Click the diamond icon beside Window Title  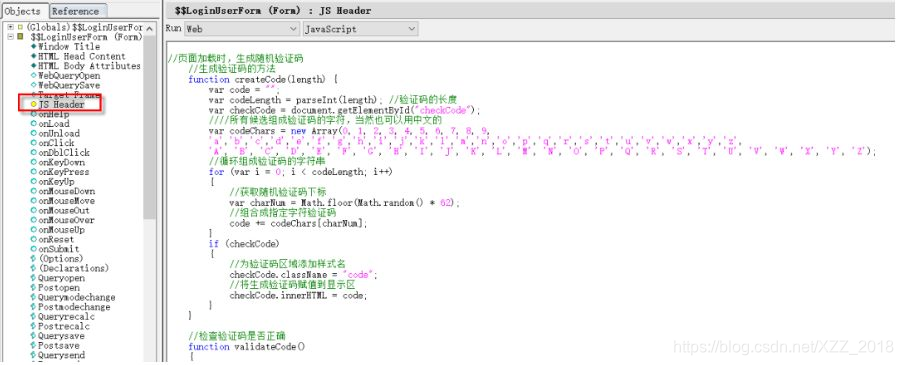[33, 47]
